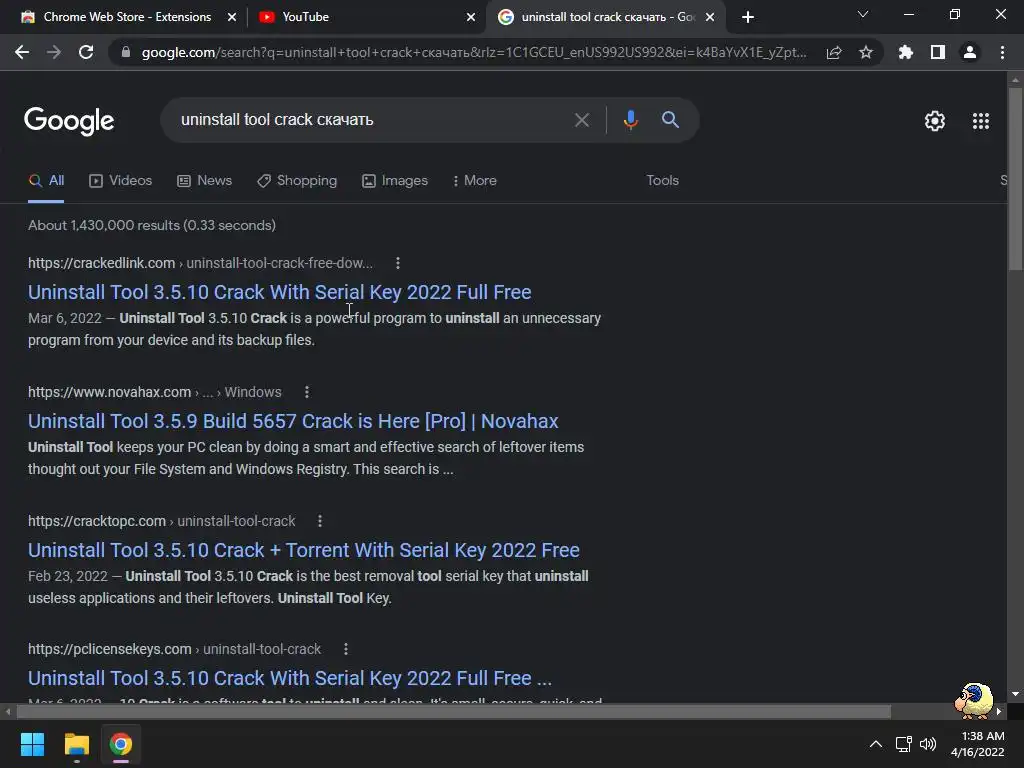Bookmark this page with the star icon
Screen dimensions: 1024x768
[x=866, y=52]
